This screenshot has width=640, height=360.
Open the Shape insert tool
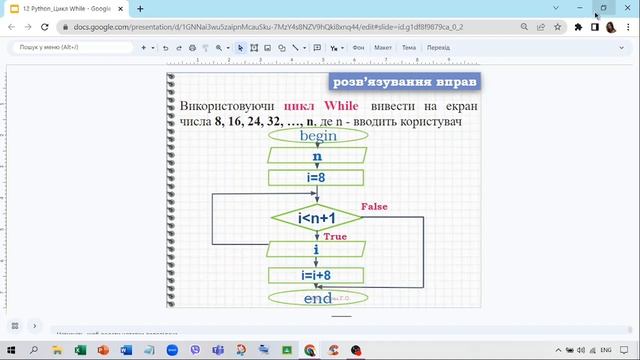(x=282, y=48)
